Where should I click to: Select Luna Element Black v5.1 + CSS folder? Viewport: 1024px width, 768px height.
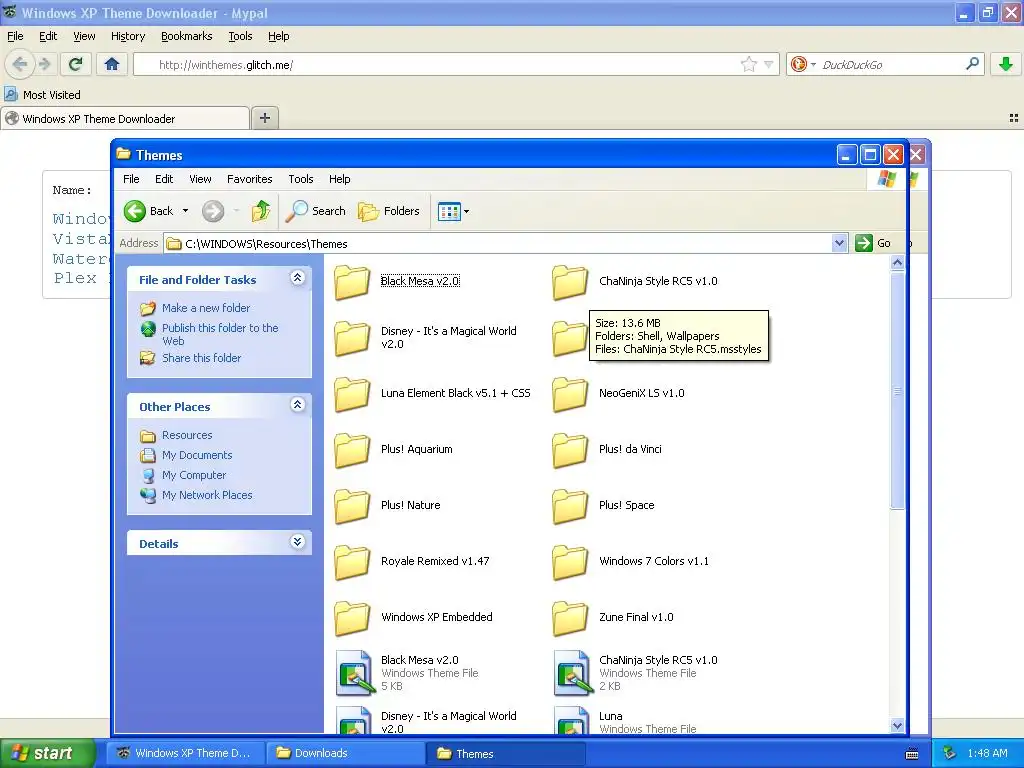[433, 393]
